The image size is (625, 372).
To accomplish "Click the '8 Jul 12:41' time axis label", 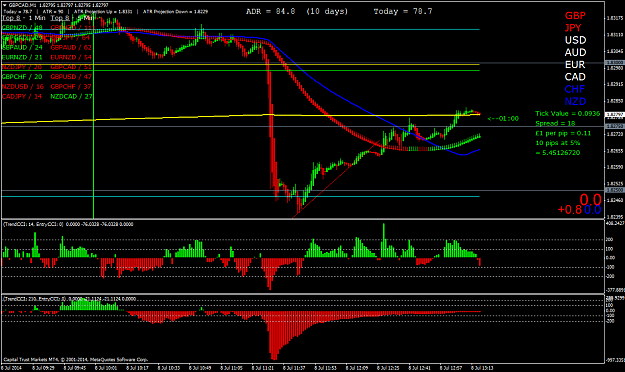I will coord(419,368).
